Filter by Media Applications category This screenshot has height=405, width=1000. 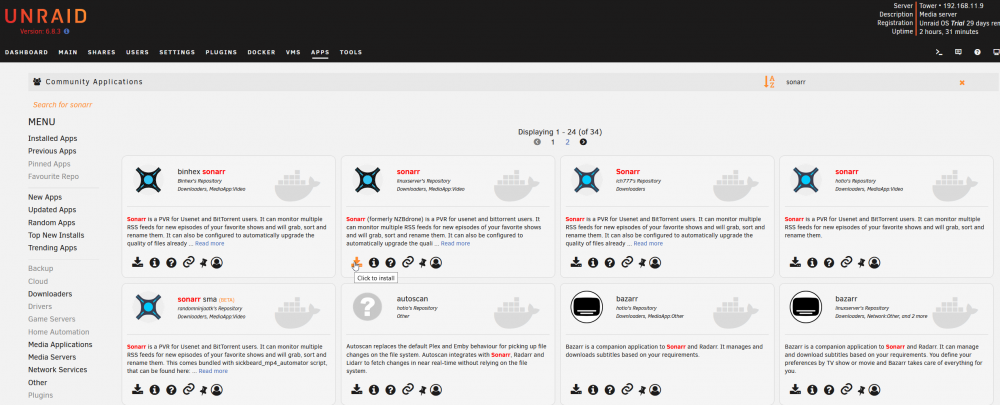60,344
